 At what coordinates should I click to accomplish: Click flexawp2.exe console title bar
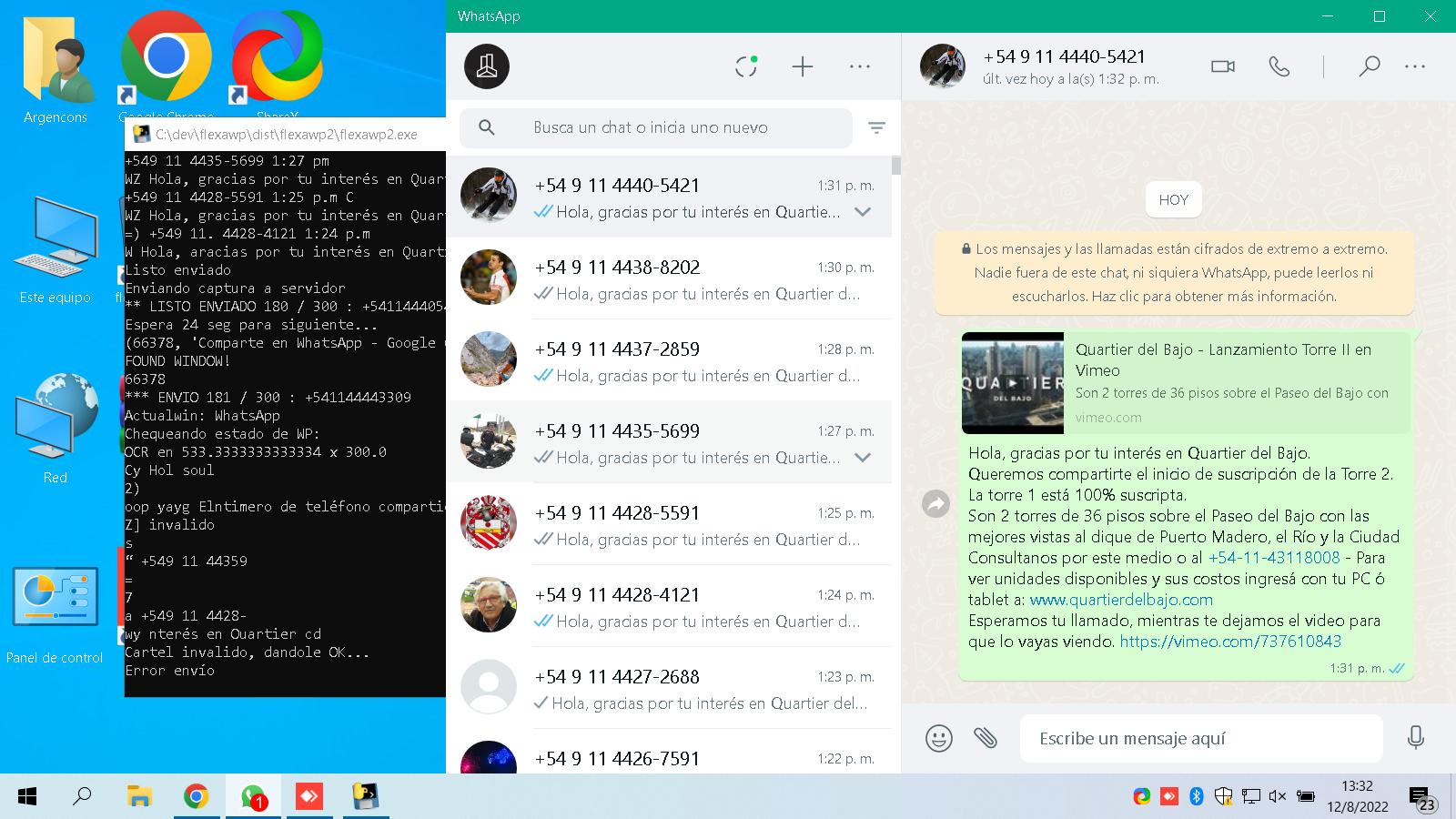tap(286, 134)
